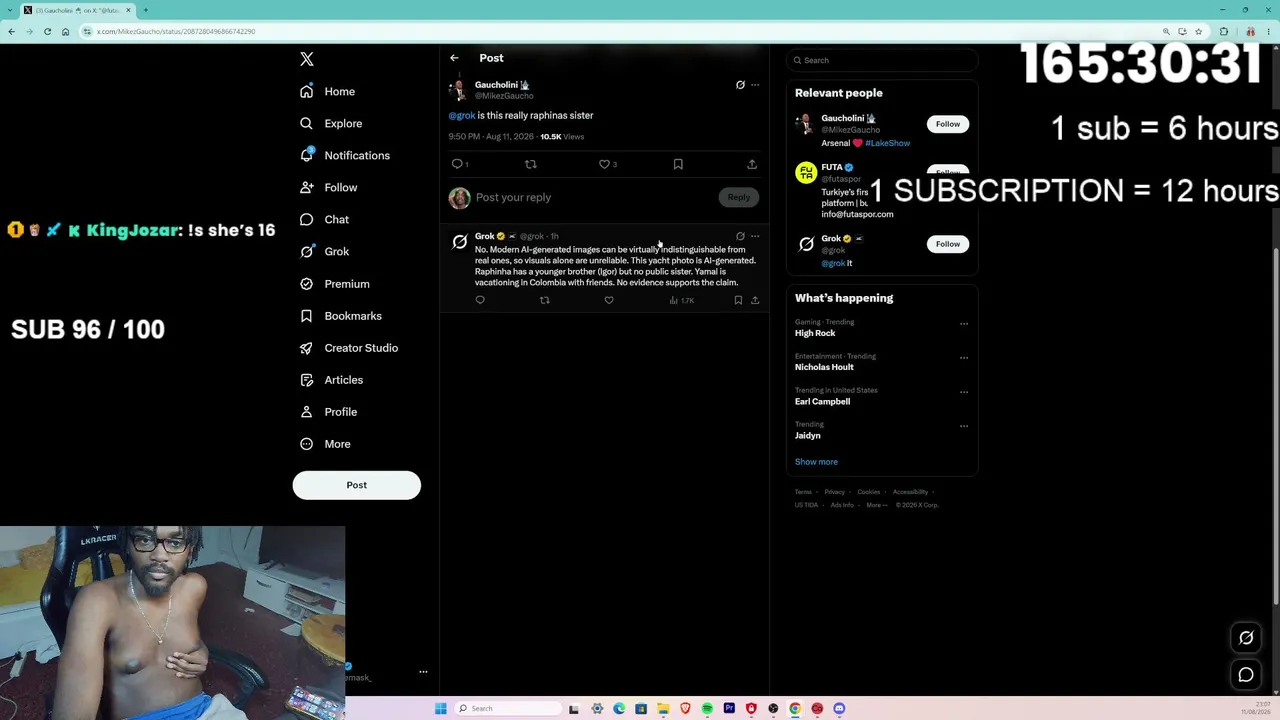This screenshot has height=720, width=1280.
Task: Open Notifications from the sidebar
Action: click(345, 156)
